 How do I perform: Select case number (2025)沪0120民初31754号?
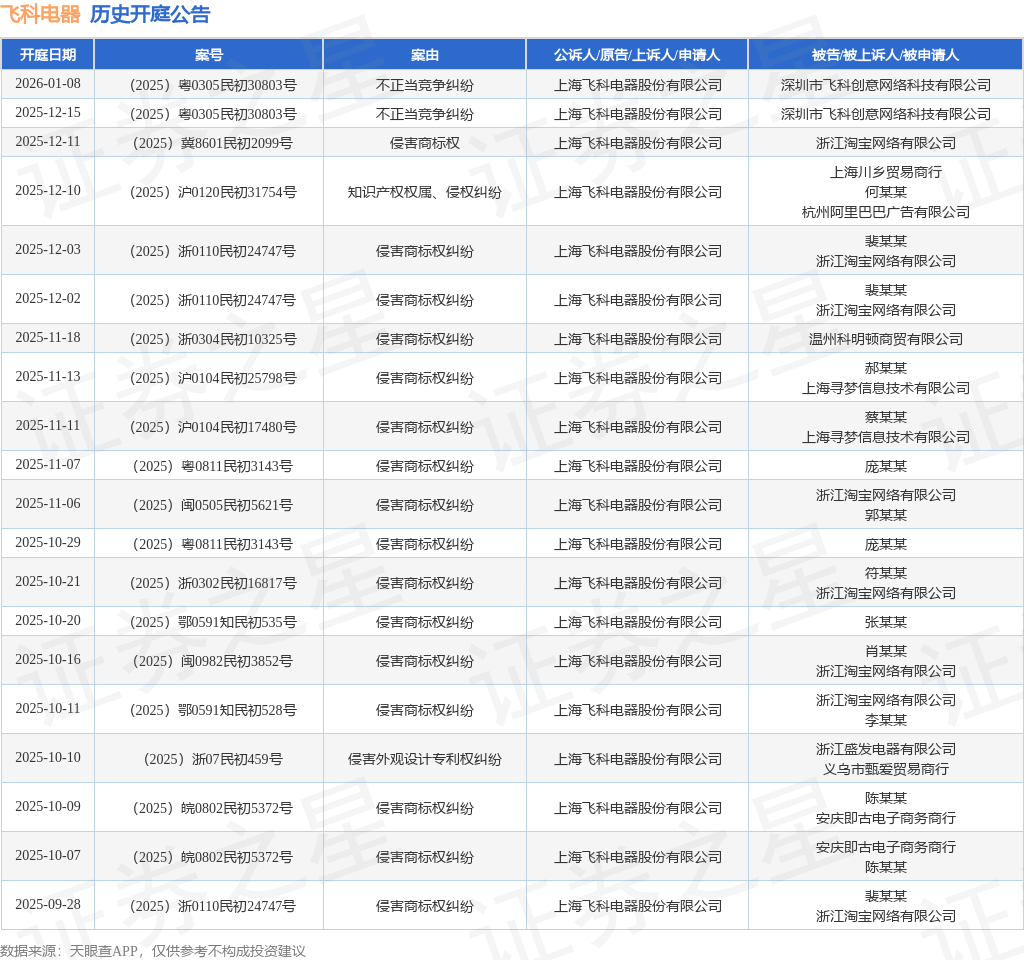click(x=213, y=192)
